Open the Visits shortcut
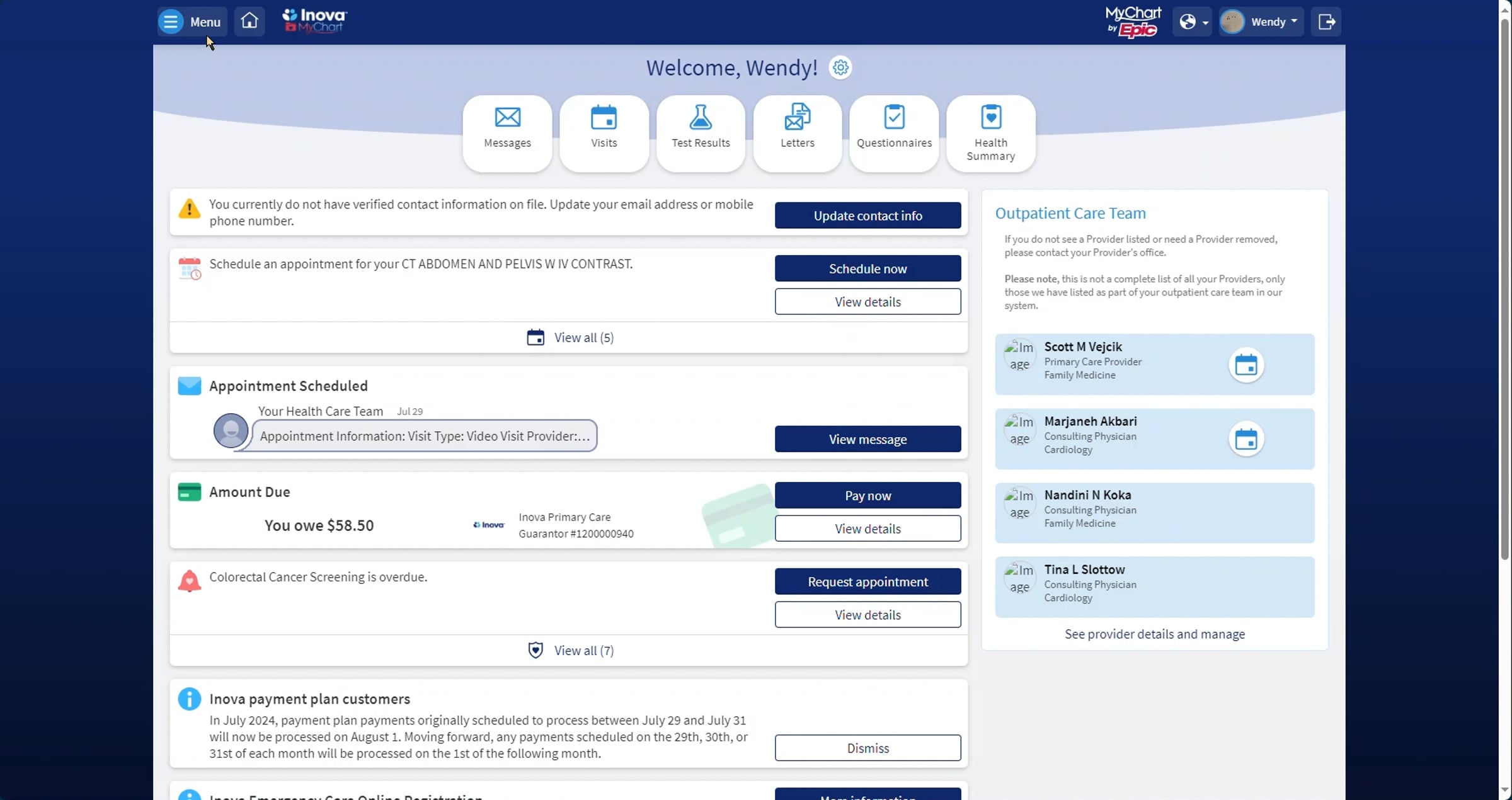The image size is (1512, 800). [604, 133]
